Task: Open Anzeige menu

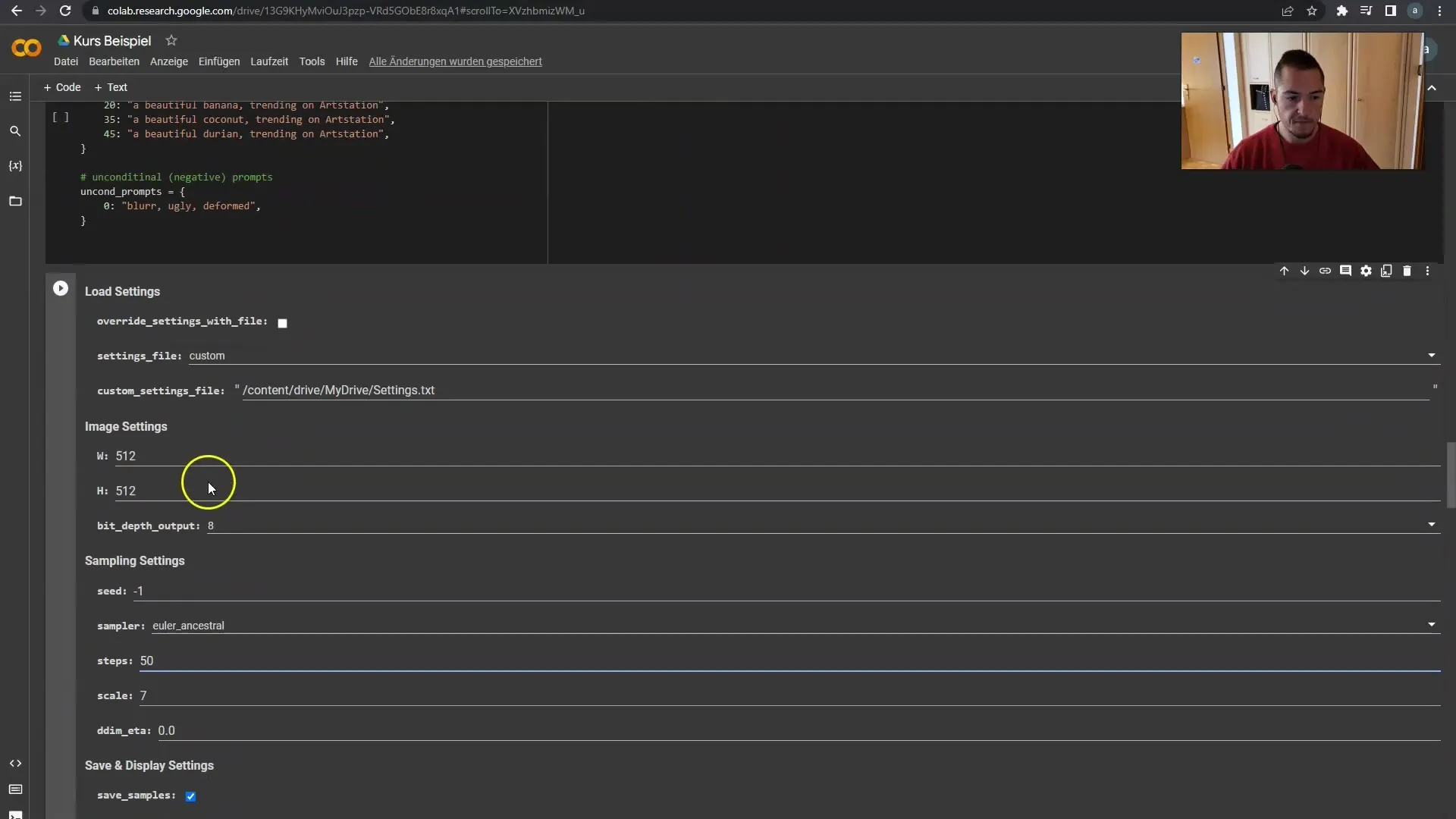Action: pyautogui.click(x=169, y=61)
